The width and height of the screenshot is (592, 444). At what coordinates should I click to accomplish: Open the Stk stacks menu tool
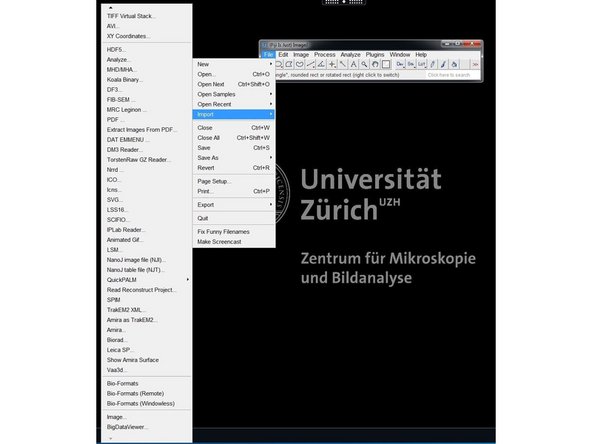coord(410,65)
